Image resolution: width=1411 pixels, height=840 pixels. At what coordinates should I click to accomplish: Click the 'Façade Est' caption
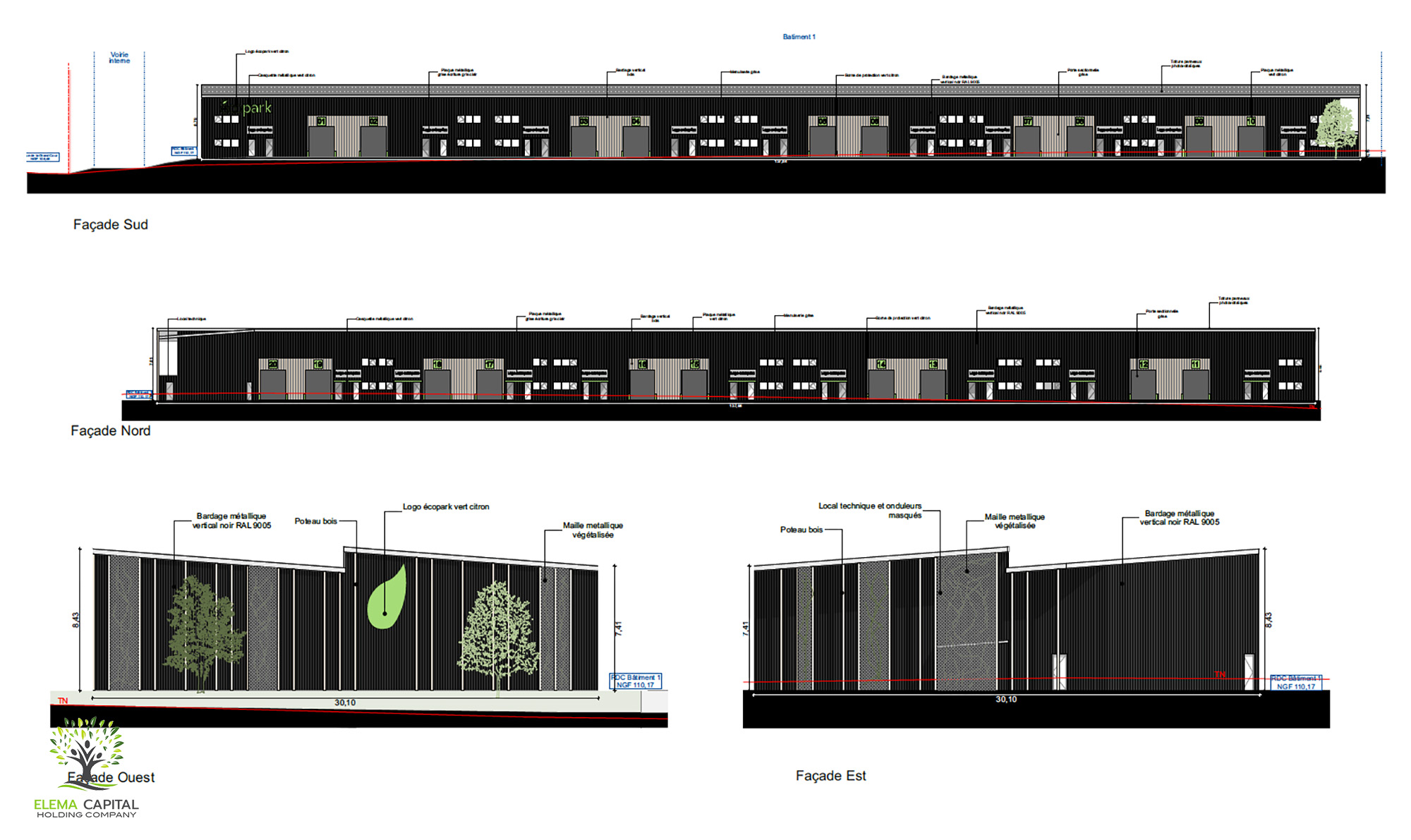(x=830, y=776)
